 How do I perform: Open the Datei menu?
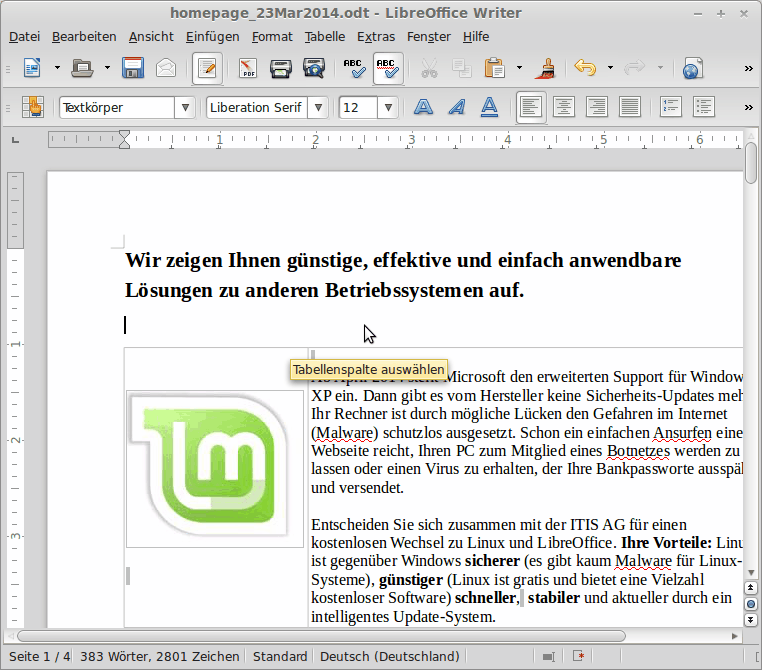click(24, 37)
